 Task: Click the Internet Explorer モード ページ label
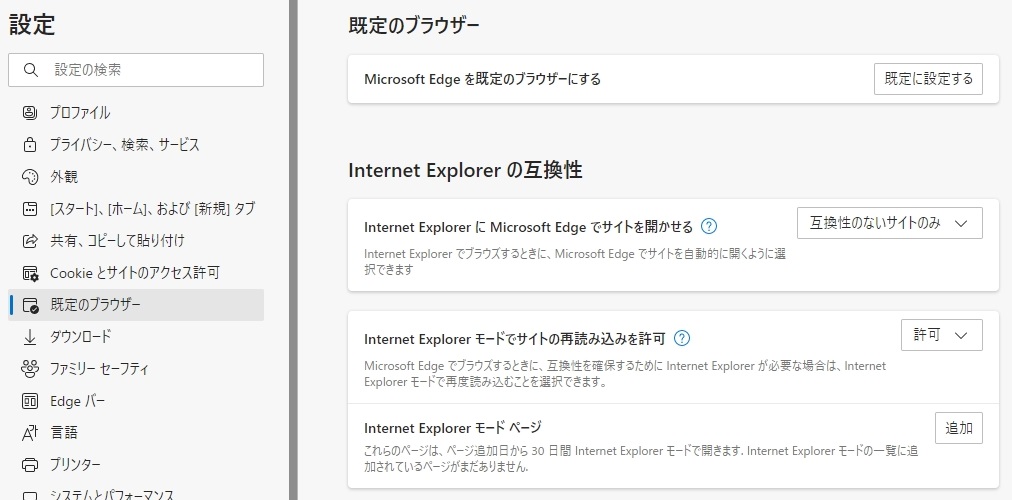tap(452, 427)
